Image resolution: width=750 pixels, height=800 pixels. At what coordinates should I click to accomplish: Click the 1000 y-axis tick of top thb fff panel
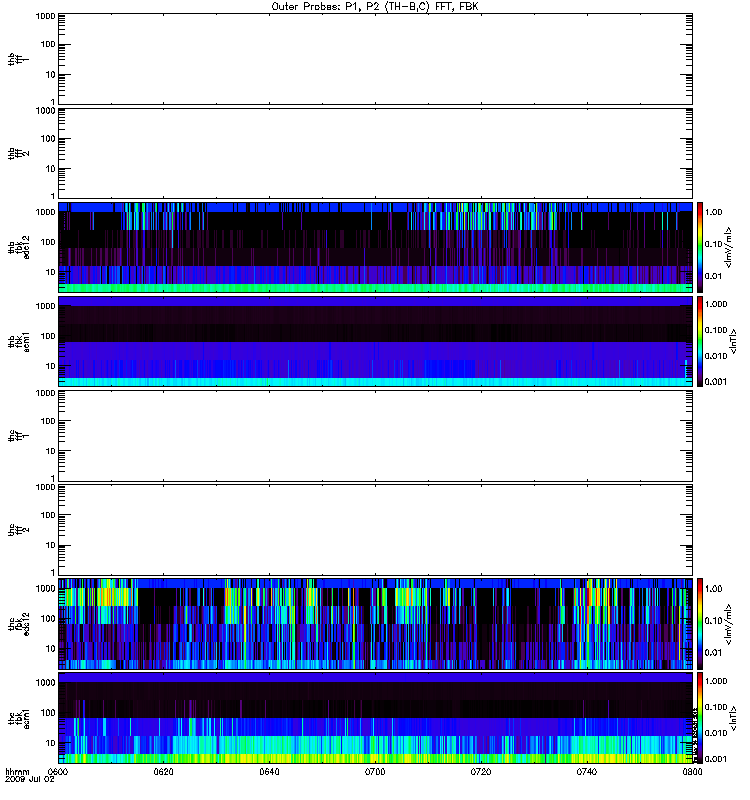45,16
